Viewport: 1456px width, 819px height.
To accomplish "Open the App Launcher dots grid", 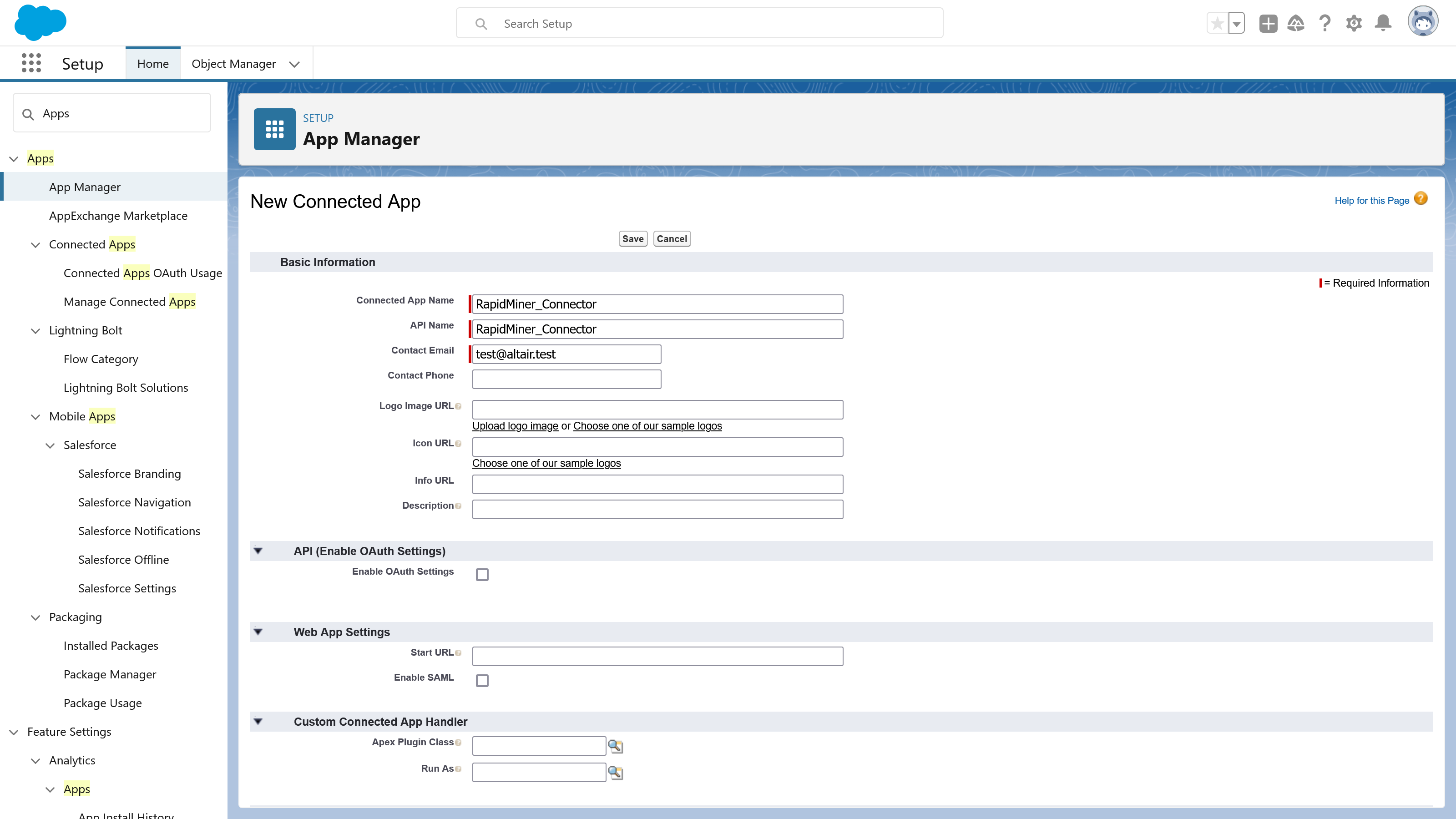I will 31,63.
